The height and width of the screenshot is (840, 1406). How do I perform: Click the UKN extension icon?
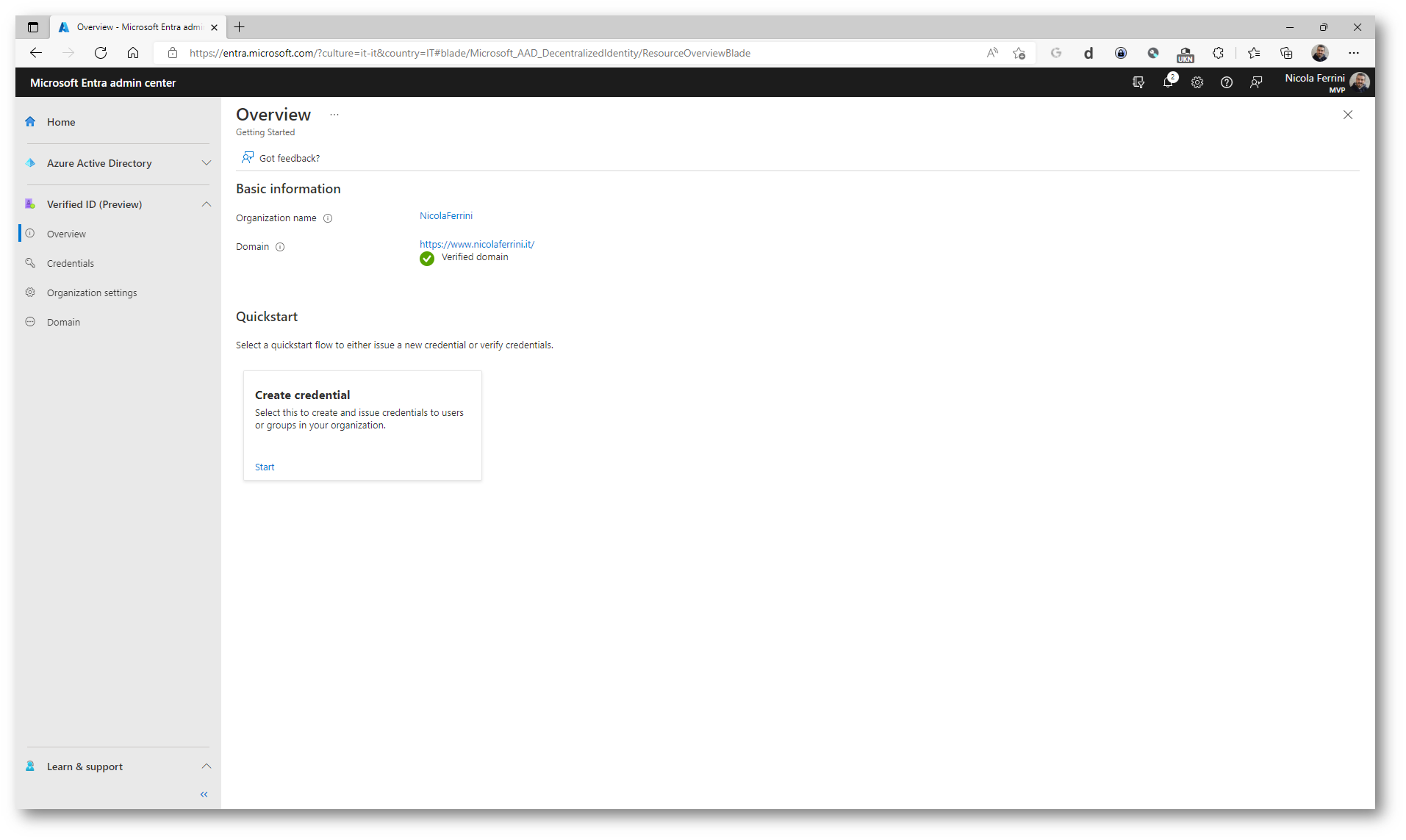[x=1186, y=54]
